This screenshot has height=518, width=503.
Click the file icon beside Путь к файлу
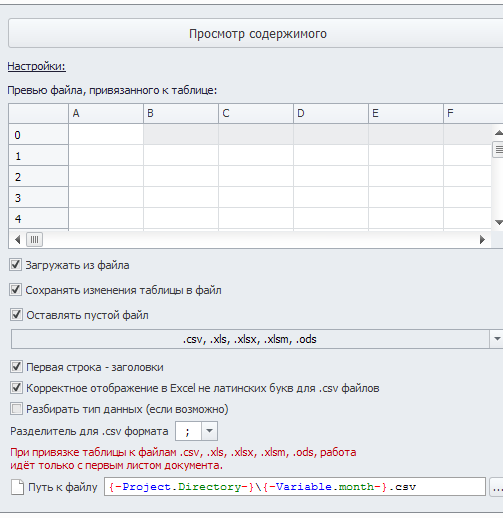click(17, 487)
